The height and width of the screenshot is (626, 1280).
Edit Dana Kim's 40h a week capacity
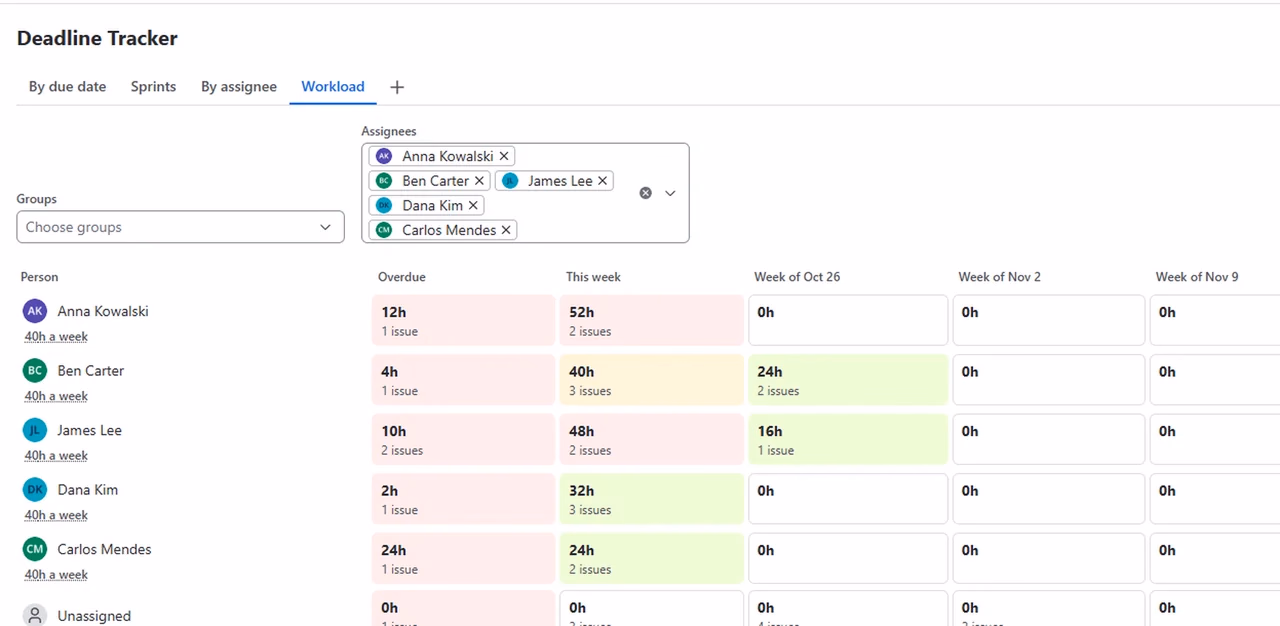coord(56,515)
